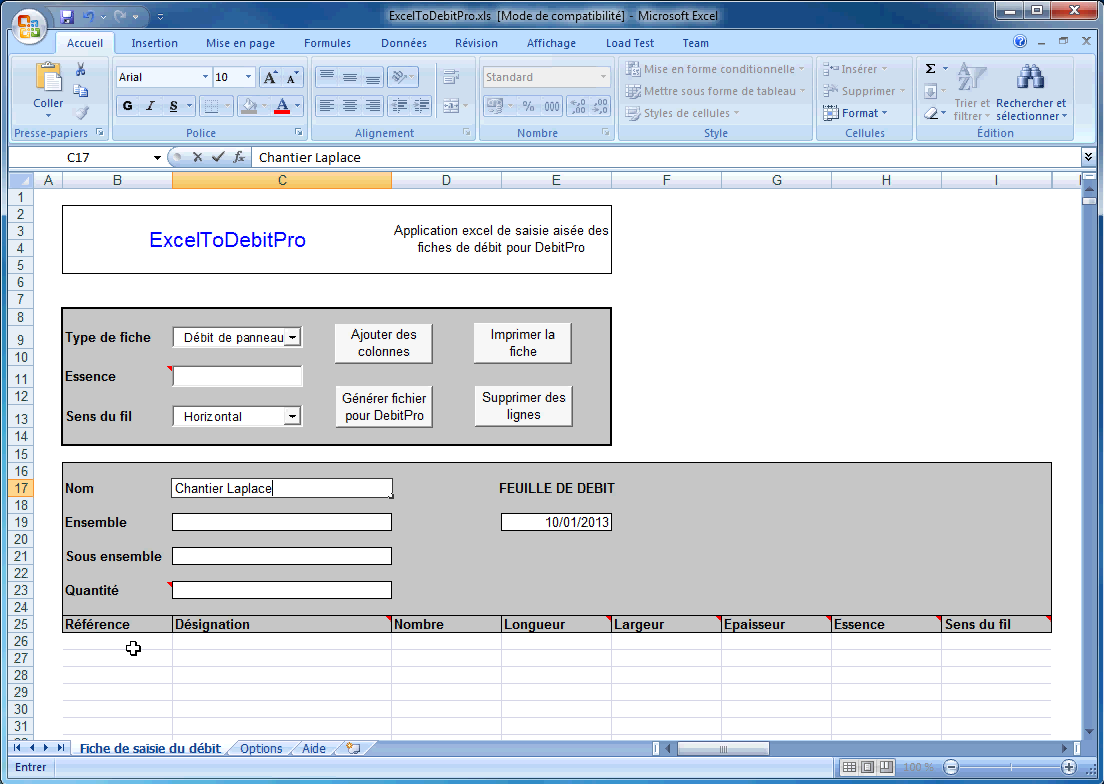The height and width of the screenshot is (784, 1104).
Task: Save the workbook with the floppy disk icon
Action: pyautogui.click(x=67, y=16)
